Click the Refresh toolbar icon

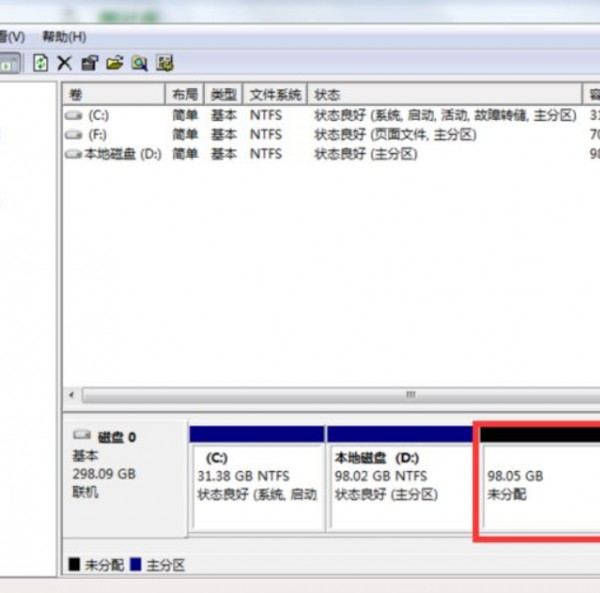pos(41,63)
